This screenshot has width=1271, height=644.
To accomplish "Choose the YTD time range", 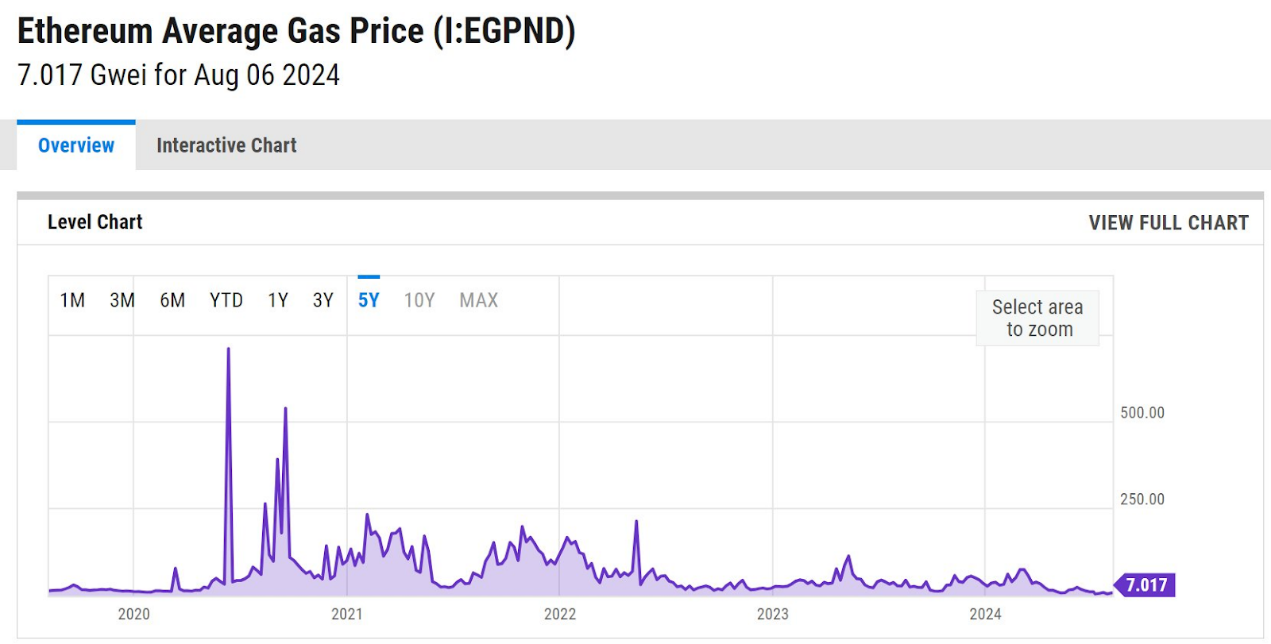I will [x=226, y=300].
